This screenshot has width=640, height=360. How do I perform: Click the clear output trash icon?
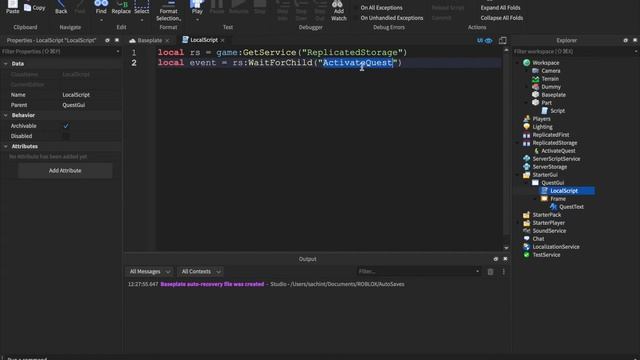(490, 271)
